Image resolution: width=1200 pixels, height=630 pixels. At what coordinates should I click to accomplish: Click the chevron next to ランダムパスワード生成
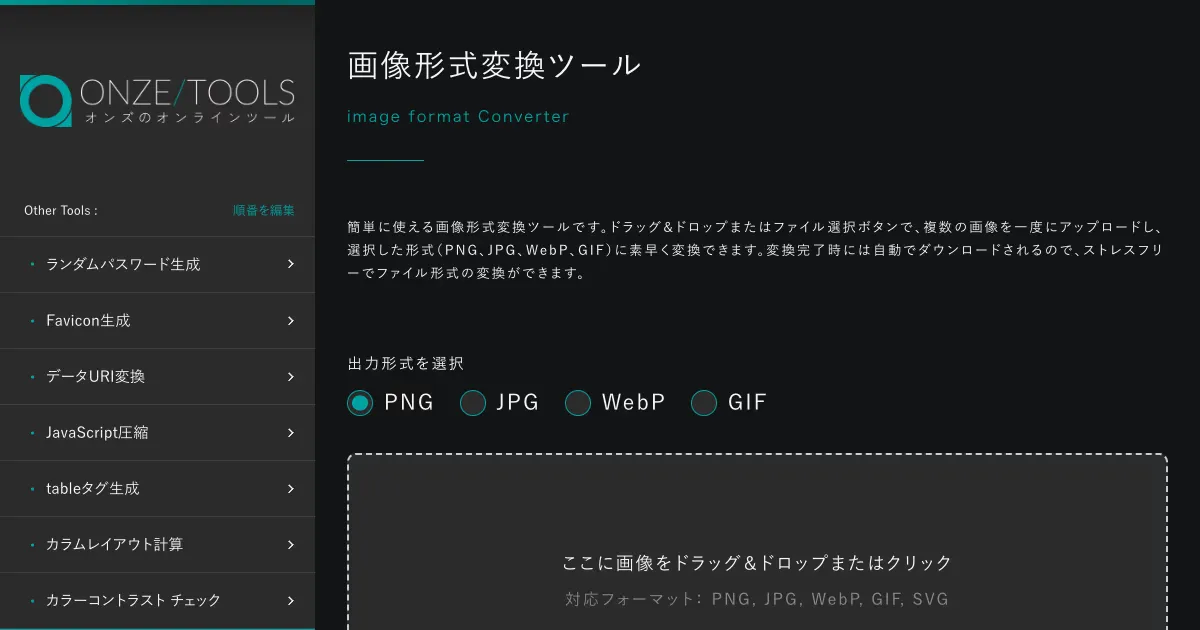(x=290, y=265)
